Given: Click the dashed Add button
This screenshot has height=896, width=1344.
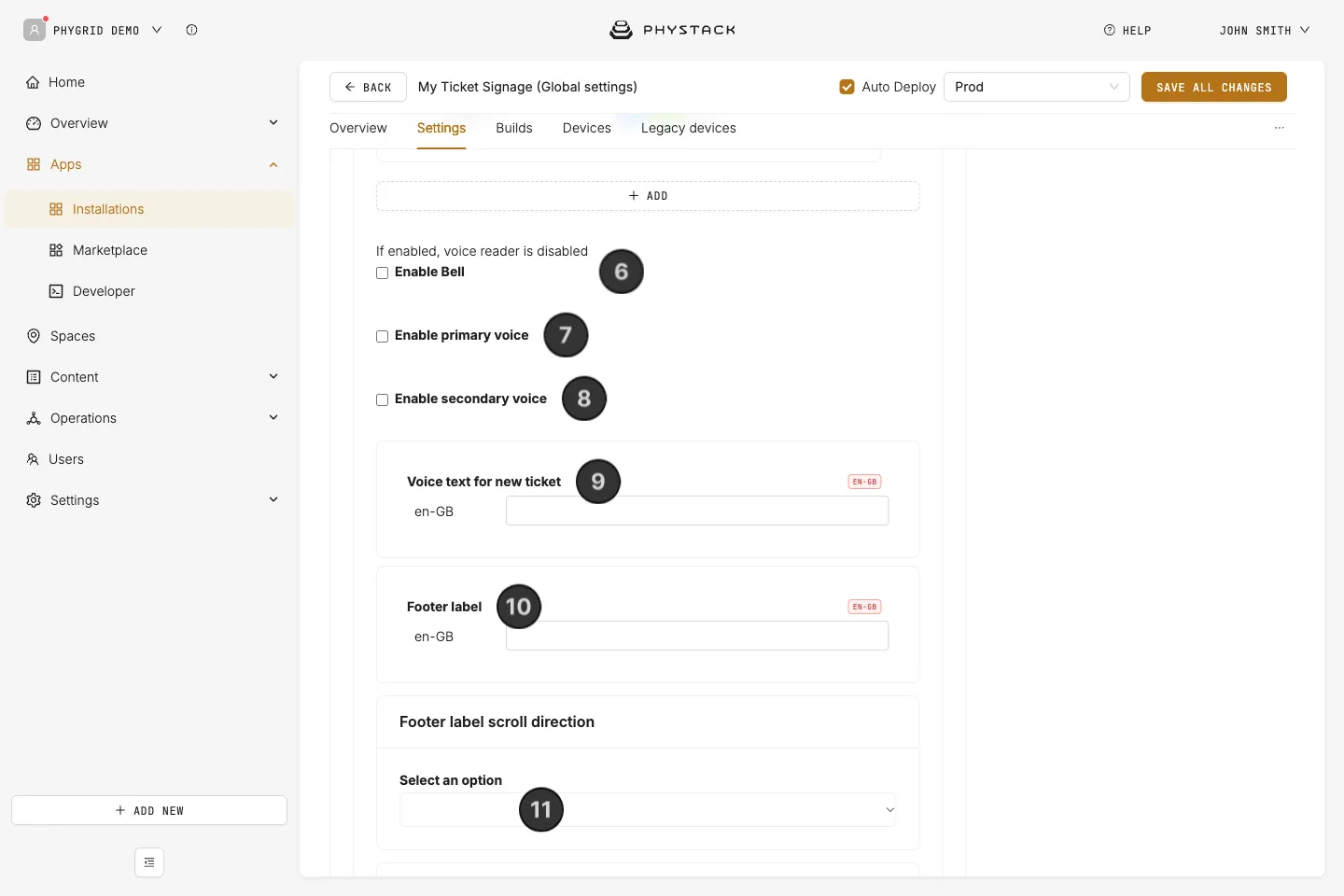Looking at the screenshot, I should pyautogui.click(x=648, y=196).
